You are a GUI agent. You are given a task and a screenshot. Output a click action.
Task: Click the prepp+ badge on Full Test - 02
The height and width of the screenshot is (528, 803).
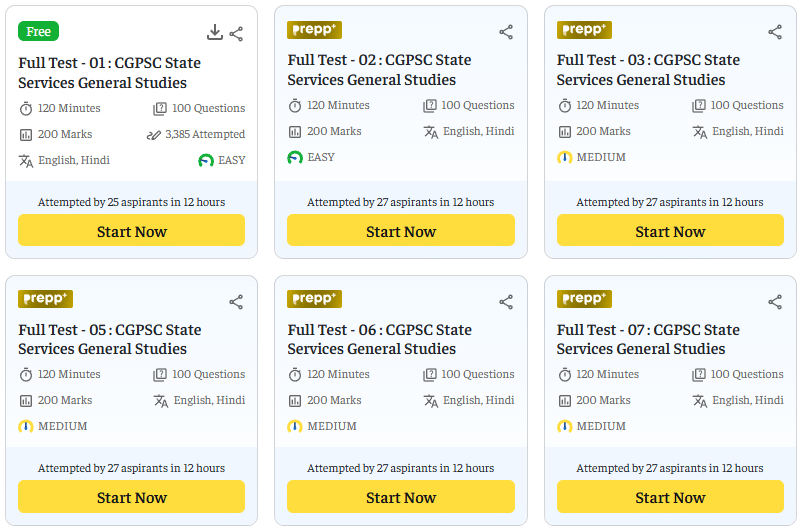(x=314, y=30)
